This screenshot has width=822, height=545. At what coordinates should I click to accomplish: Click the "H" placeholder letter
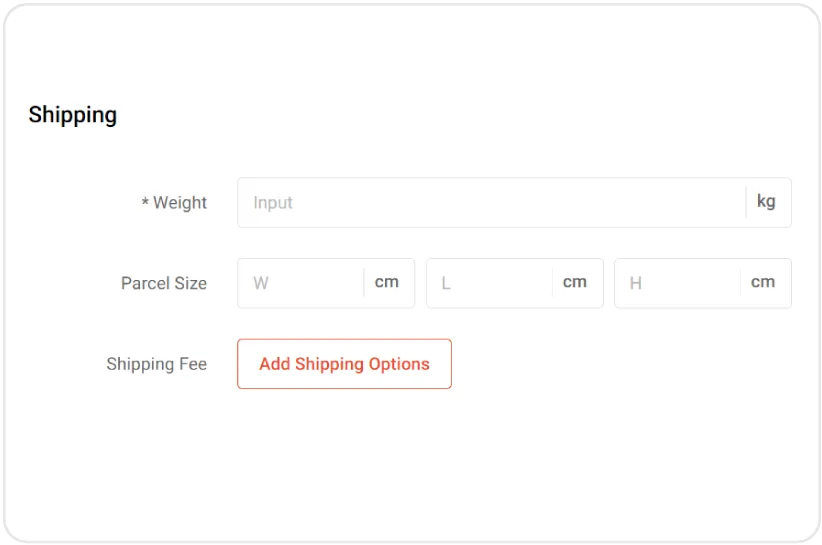pos(635,284)
